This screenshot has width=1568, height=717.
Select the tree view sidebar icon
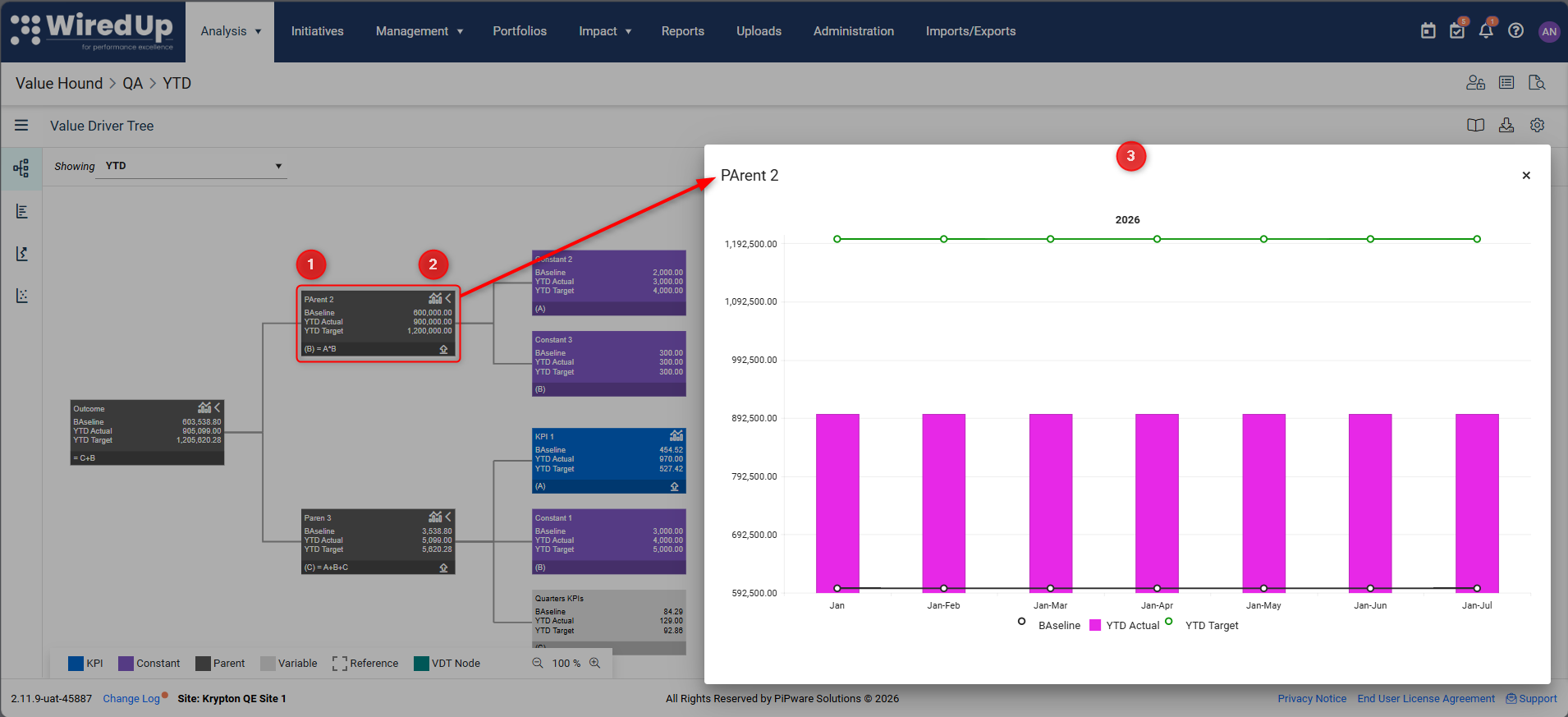pos(21,168)
